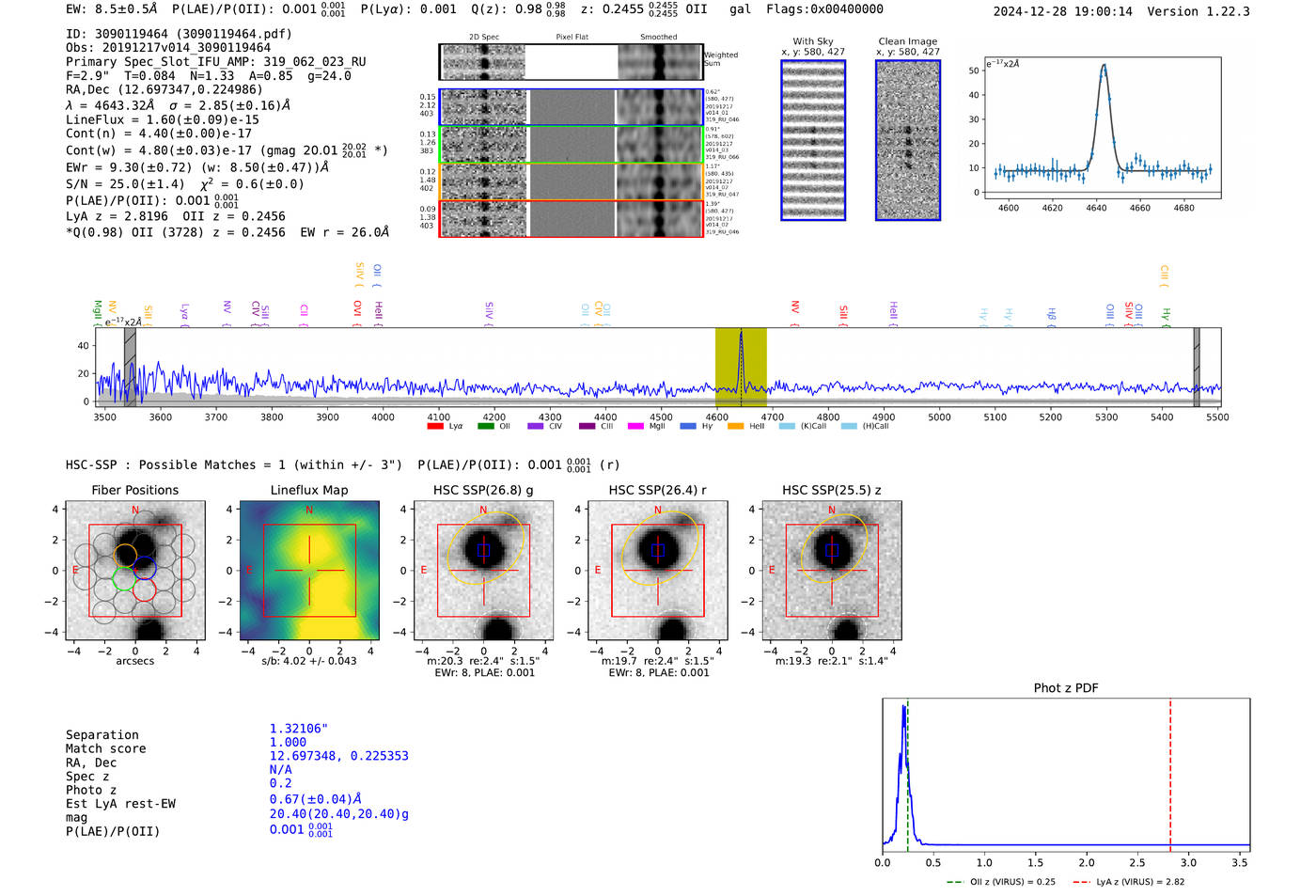Click the purple CIV legend swatch
Viewport: 1316px width, 896px height.
pyautogui.click(x=536, y=426)
